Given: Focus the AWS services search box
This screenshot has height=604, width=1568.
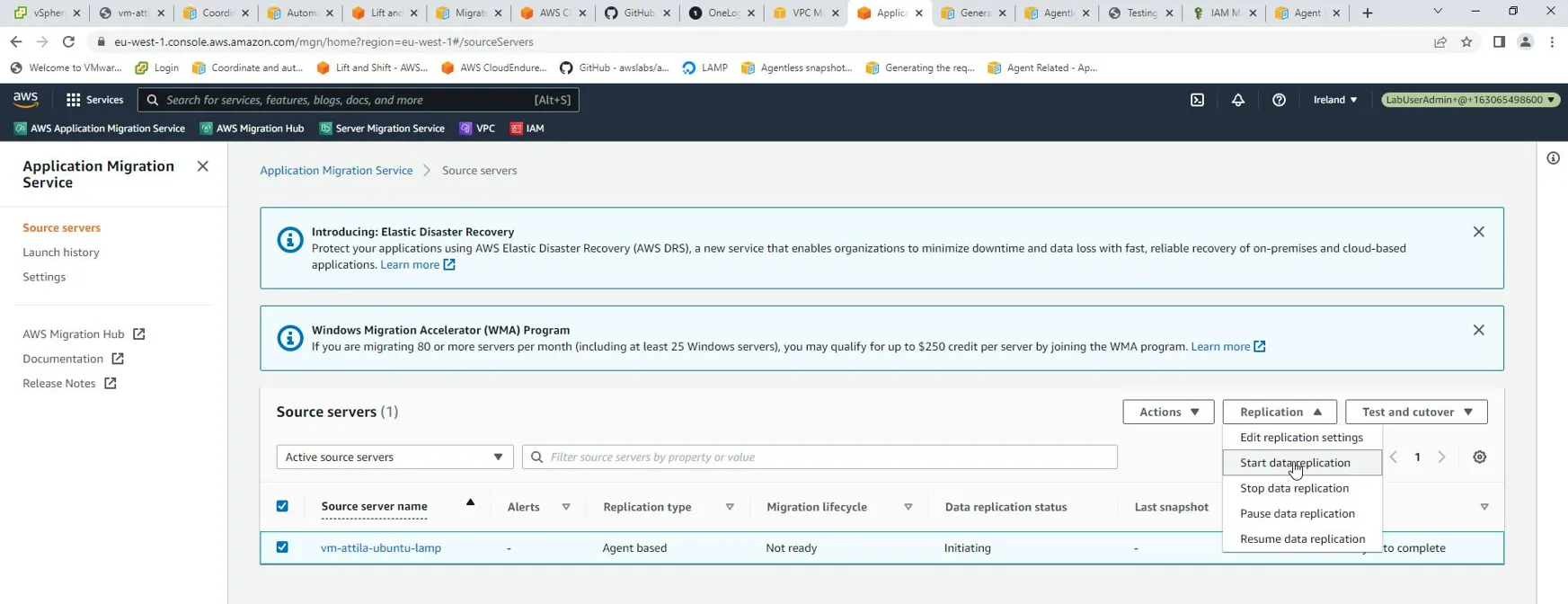Looking at the screenshot, I should pos(359,100).
